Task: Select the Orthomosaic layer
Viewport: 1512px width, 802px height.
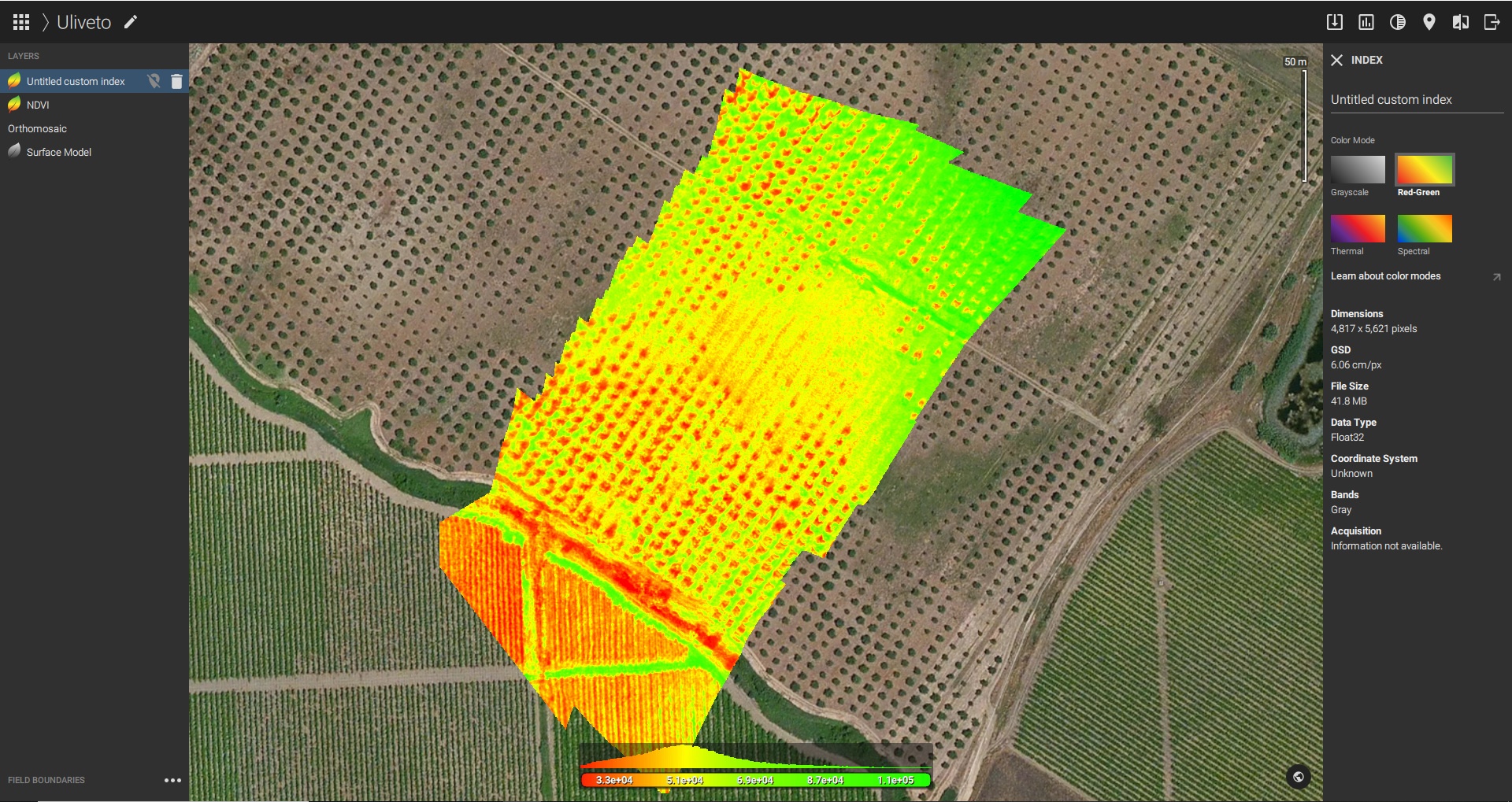Action: click(37, 128)
